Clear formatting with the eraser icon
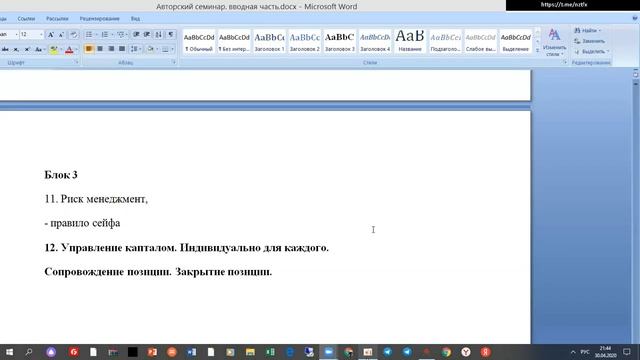This screenshot has width=640, height=360. pyautogui.click(x=73, y=35)
